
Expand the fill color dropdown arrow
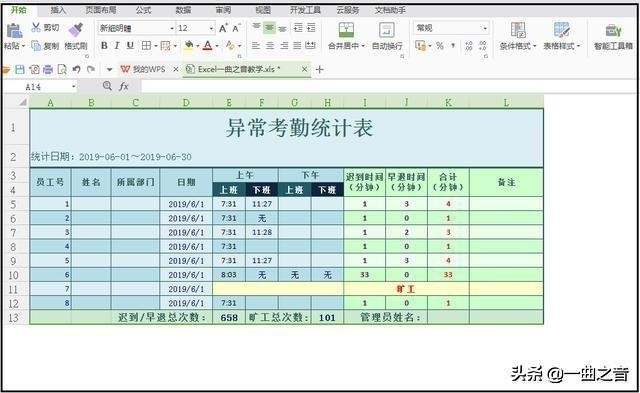click(197, 46)
